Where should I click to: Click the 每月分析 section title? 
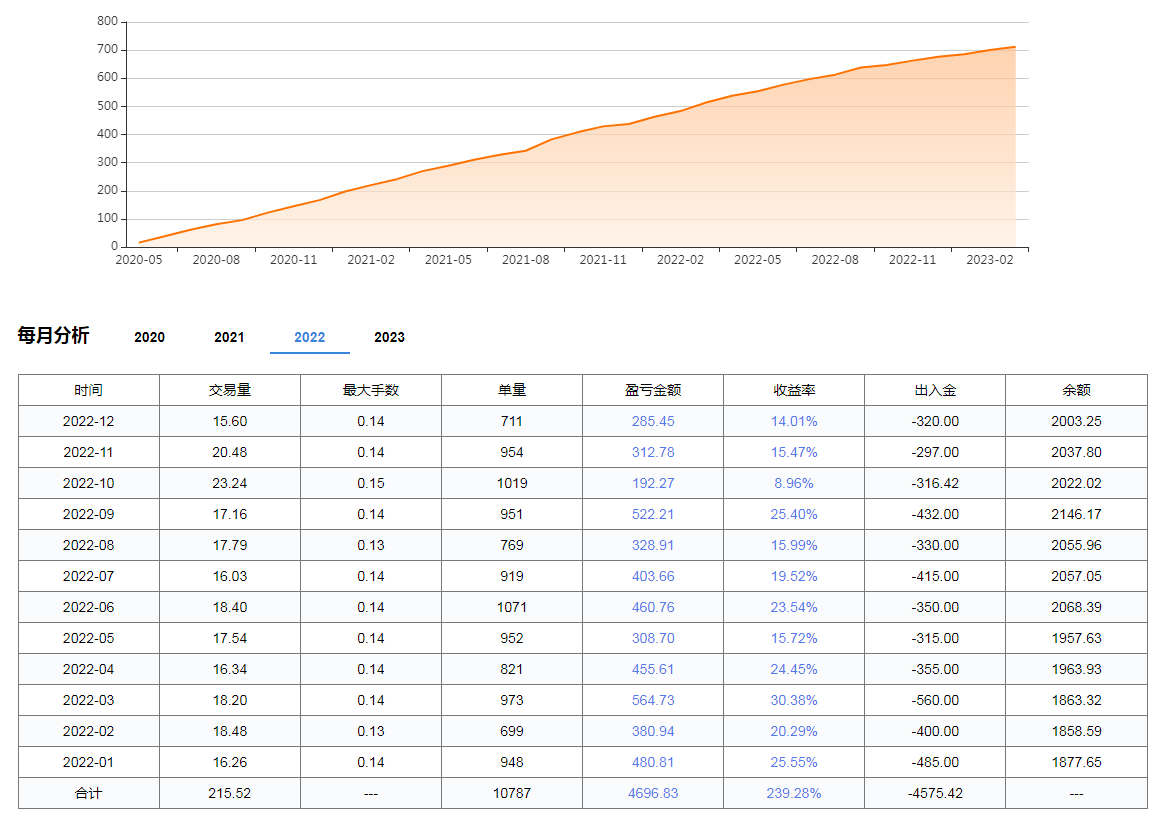[50, 336]
